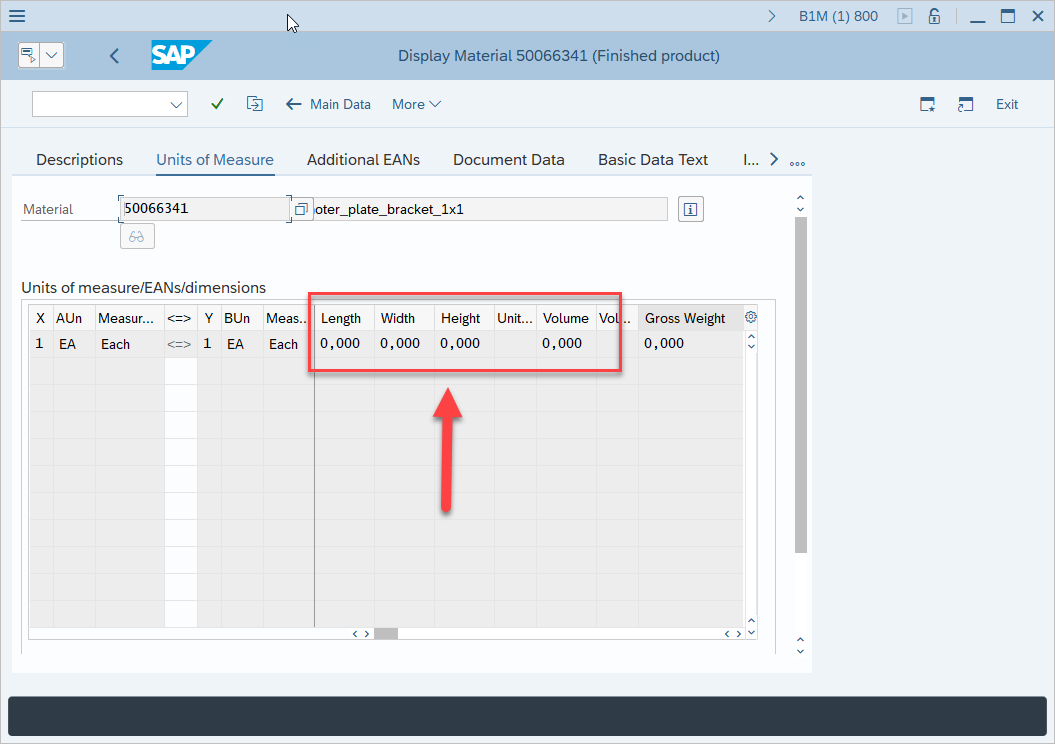This screenshot has width=1055, height=744.
Task: Select the Length value 0,000 cell
Action: [344, 344]
